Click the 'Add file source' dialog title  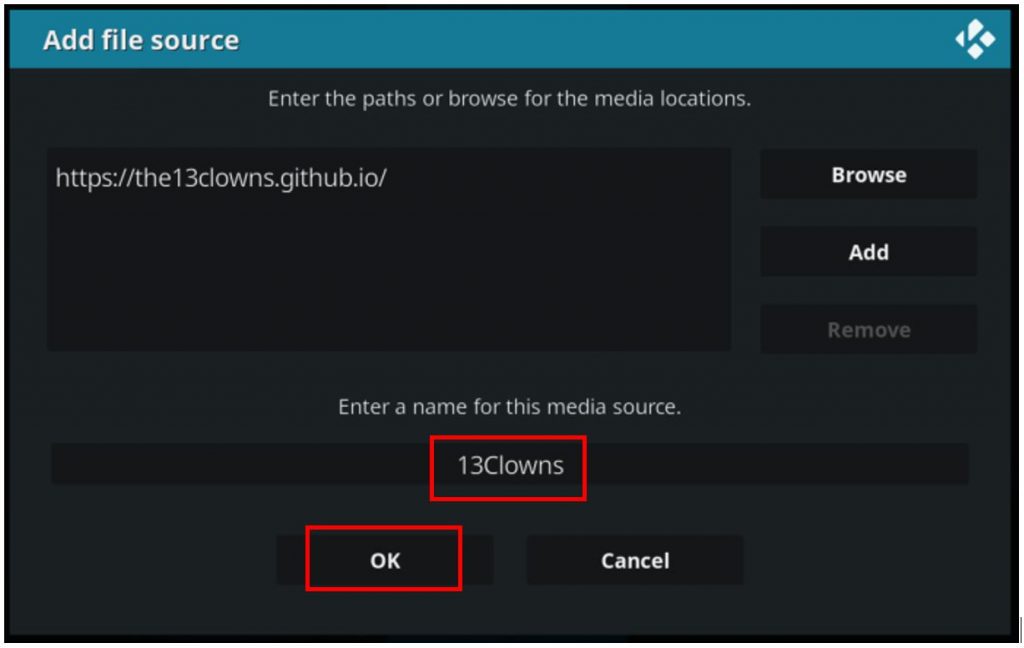[141, 40]
